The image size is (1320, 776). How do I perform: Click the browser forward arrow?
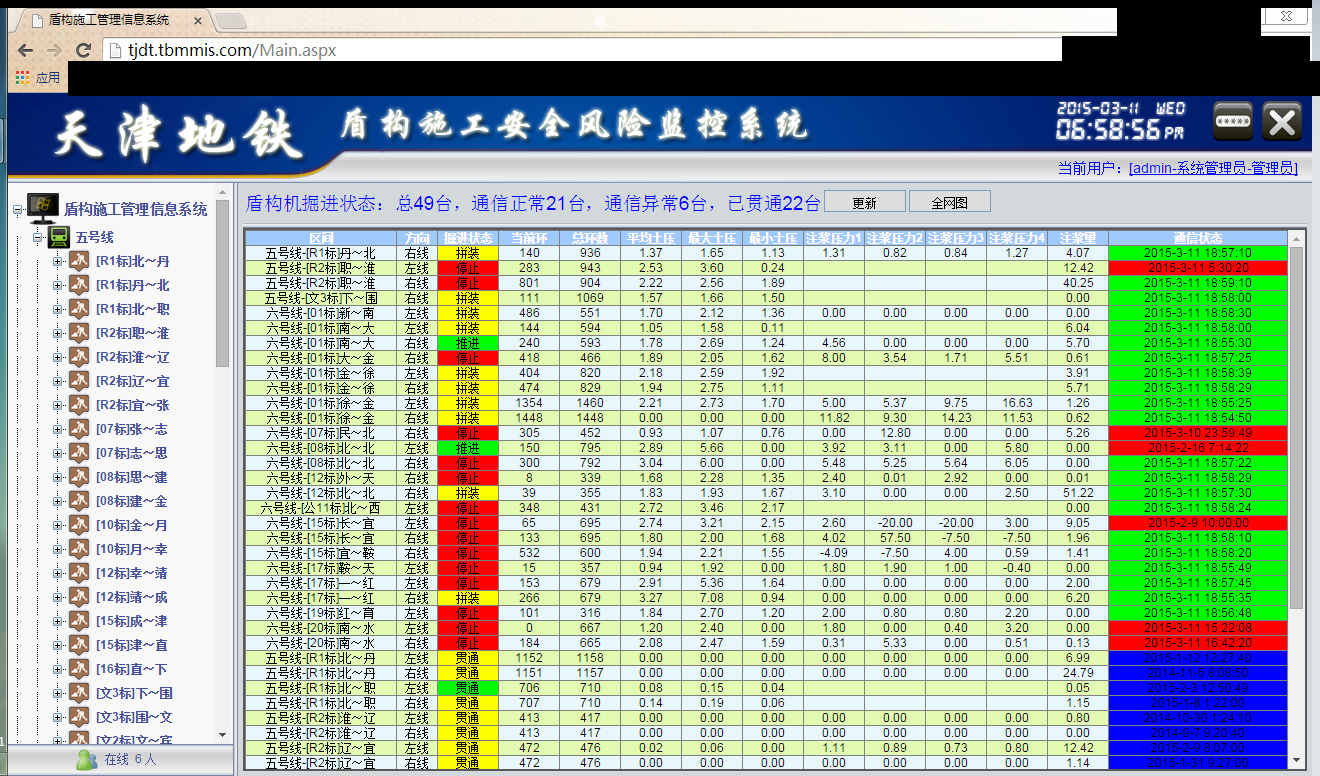tap(55, 50)
